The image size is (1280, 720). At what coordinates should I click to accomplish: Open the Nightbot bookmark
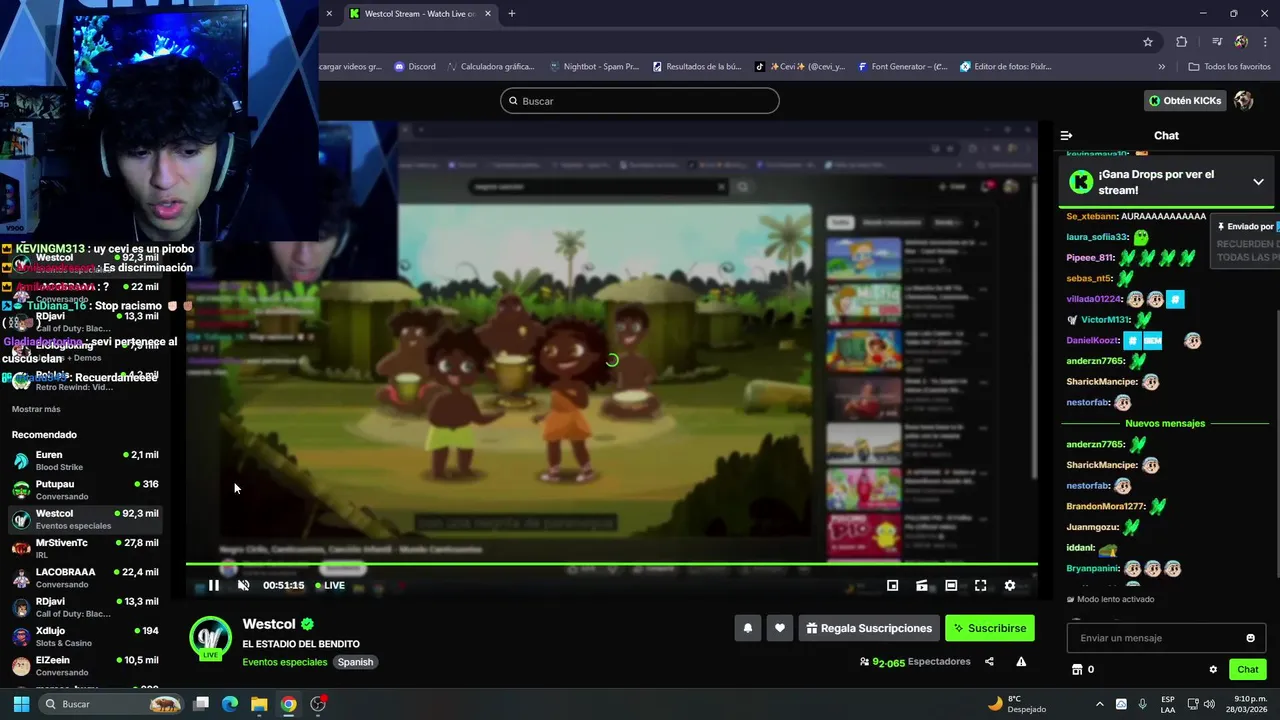click(594, 67)
